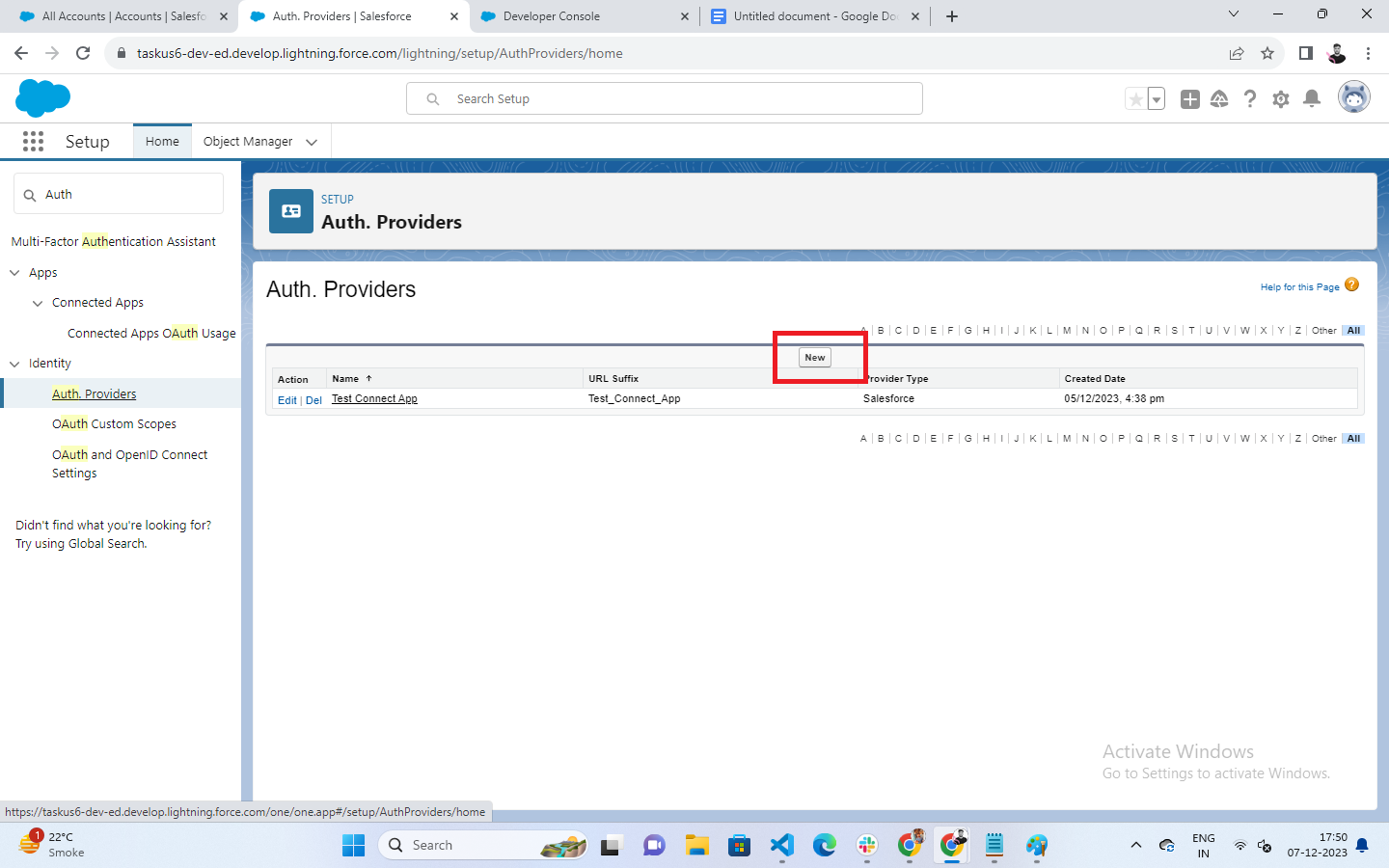Toggle browser side panel icon
This screenshot has height=868, width=1389.
pos(1305,53)
